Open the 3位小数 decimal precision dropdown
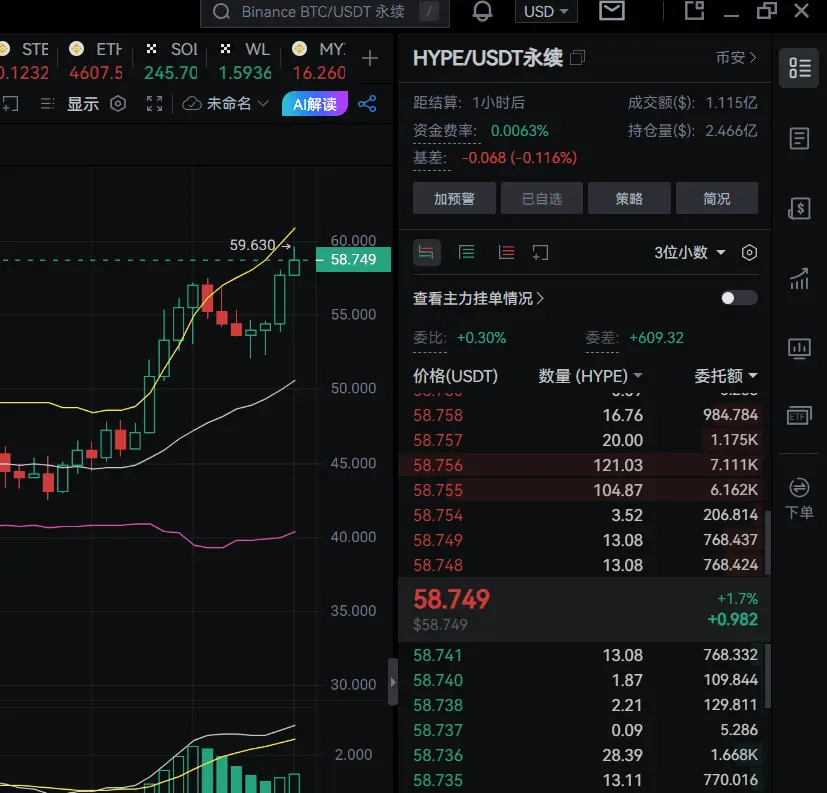Image resolution: width=827 pixels, height=793 pixels. point(690,253)
